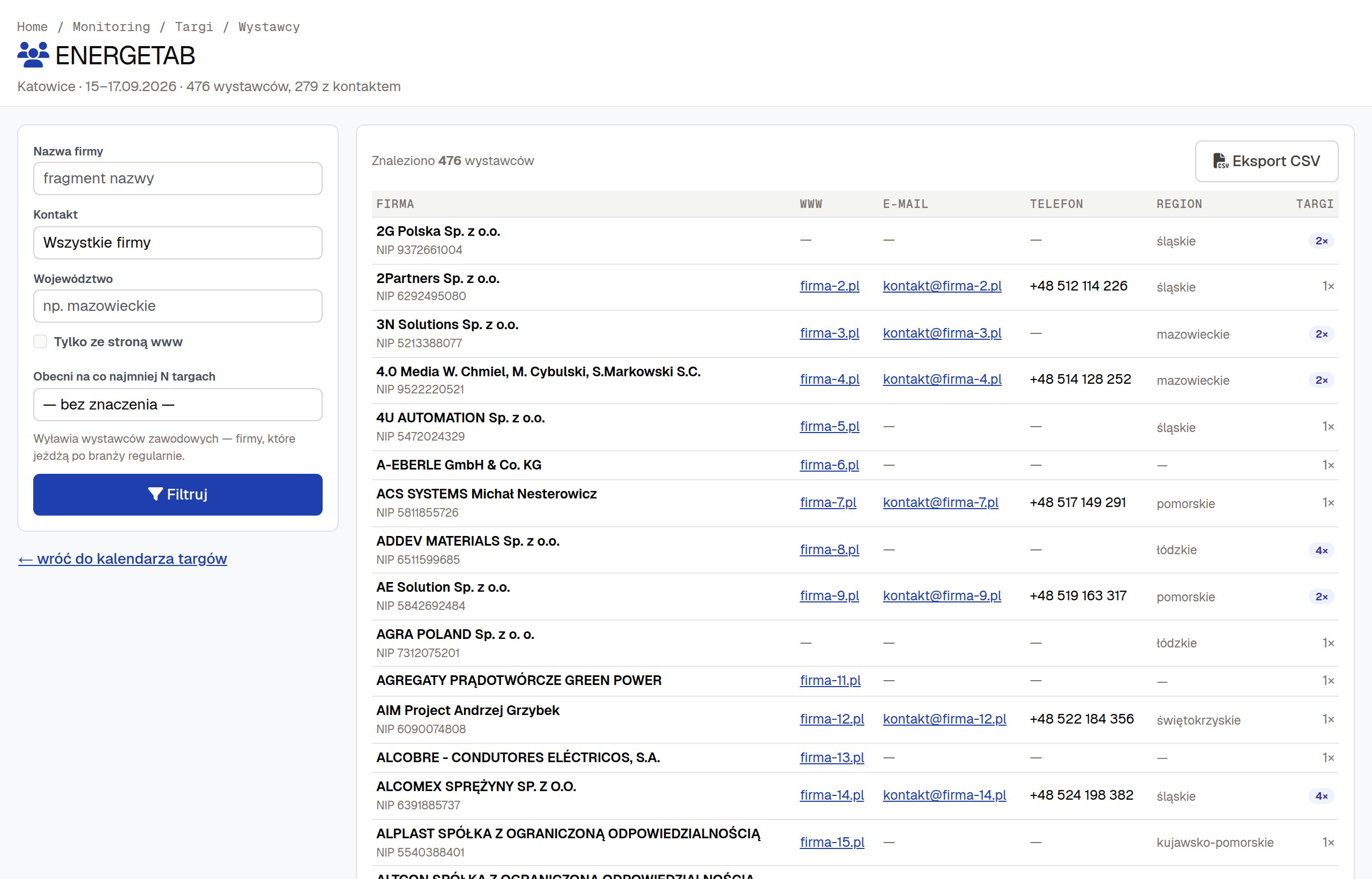Viewport: 1372px width, 879px height.
Task: Enable the Tylko ze stroną www checkbox
Action: (40, 342)
